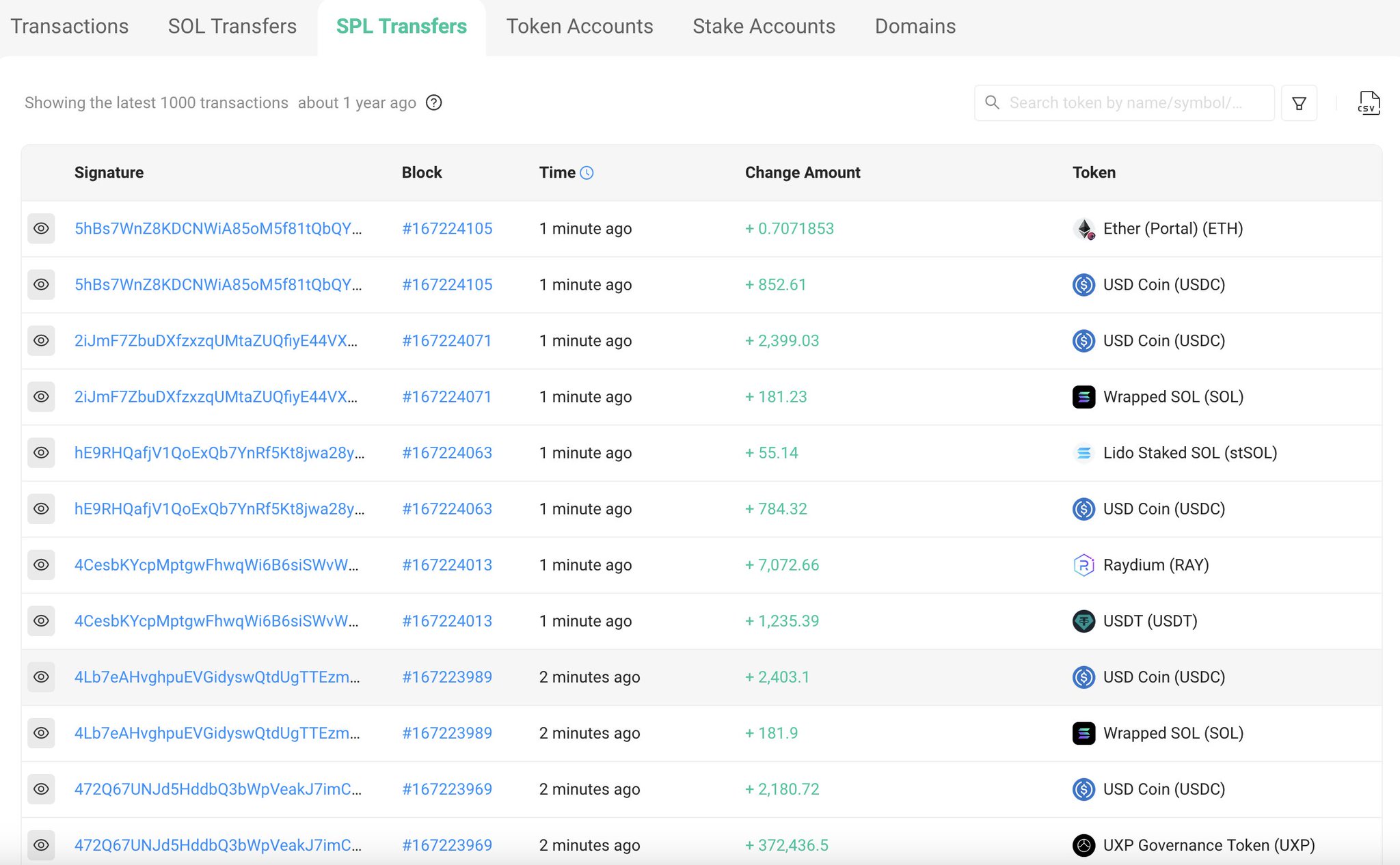The height and width of the screenshot is (865, 1400).
Task: Click the USDT token icon
Action: click(1083, 621)
